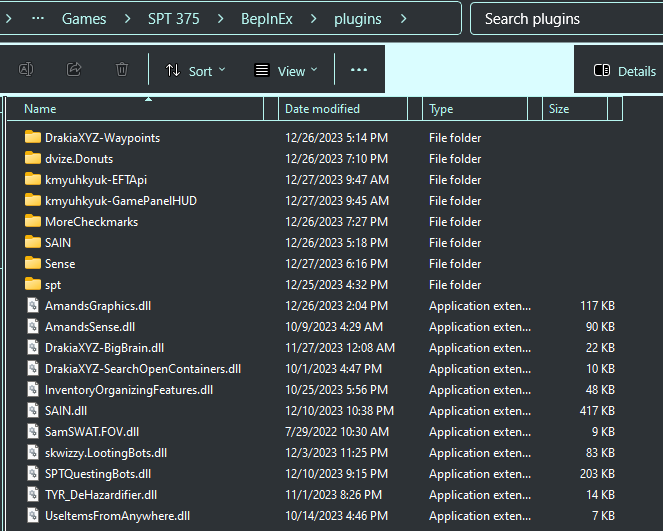Select the dvize.Donuts folder icon
The width and height of the screenshot is (663, 531).
pyautogui.click(x=33, y=159)
